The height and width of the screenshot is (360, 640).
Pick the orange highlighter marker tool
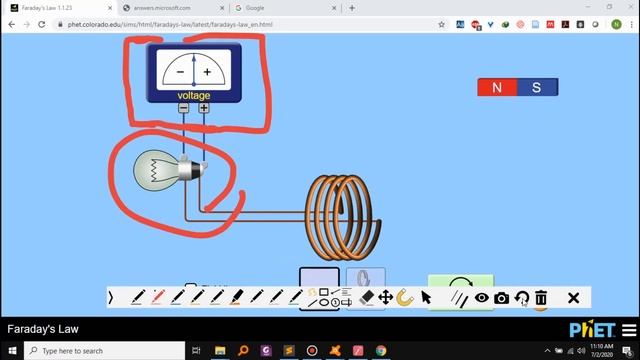(237, 298)
